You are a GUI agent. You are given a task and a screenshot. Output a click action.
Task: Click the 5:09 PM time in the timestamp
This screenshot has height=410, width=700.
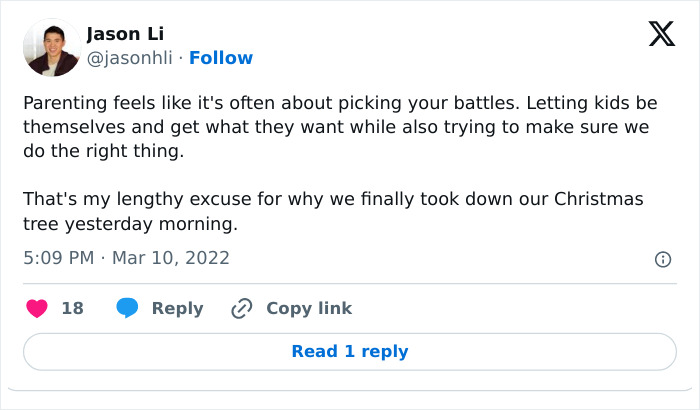tap(58, 258)
